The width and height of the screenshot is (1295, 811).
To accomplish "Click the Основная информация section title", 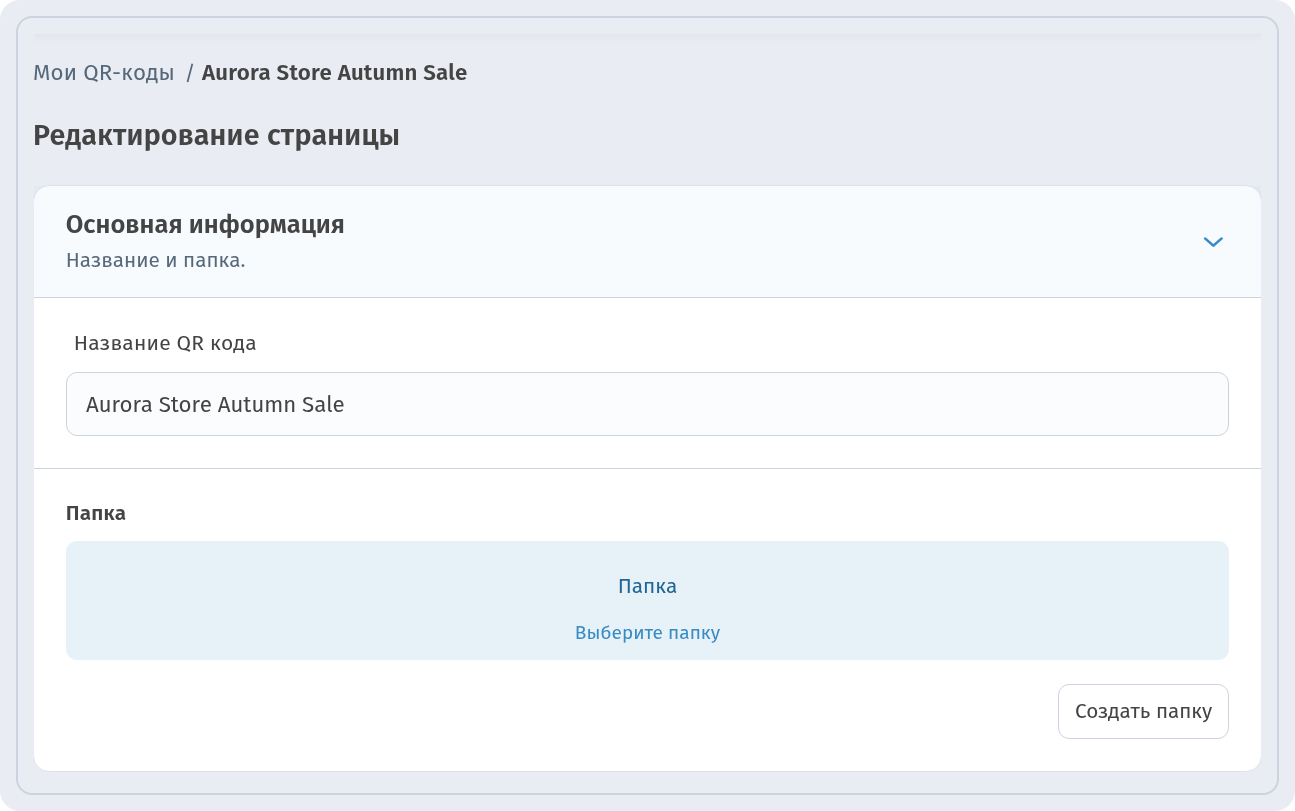I will coord(205,225).
